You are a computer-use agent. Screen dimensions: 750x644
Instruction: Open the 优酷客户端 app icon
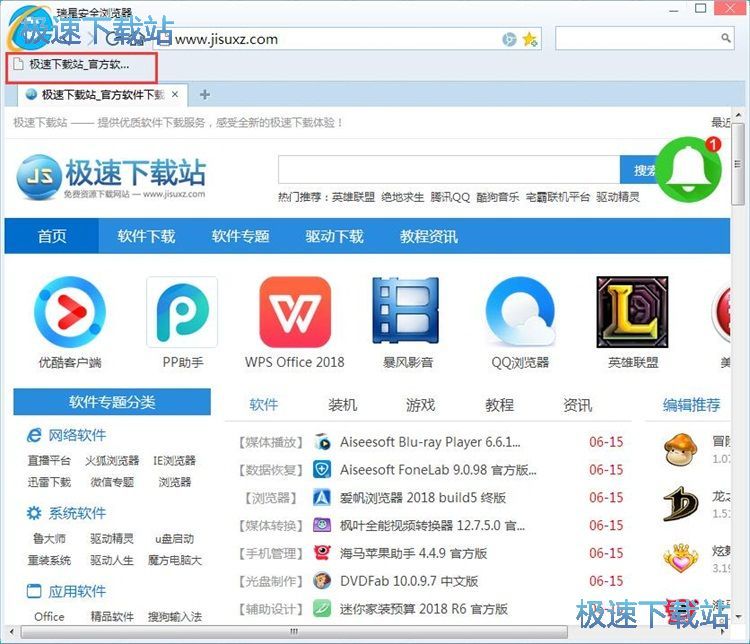(70, 312)
